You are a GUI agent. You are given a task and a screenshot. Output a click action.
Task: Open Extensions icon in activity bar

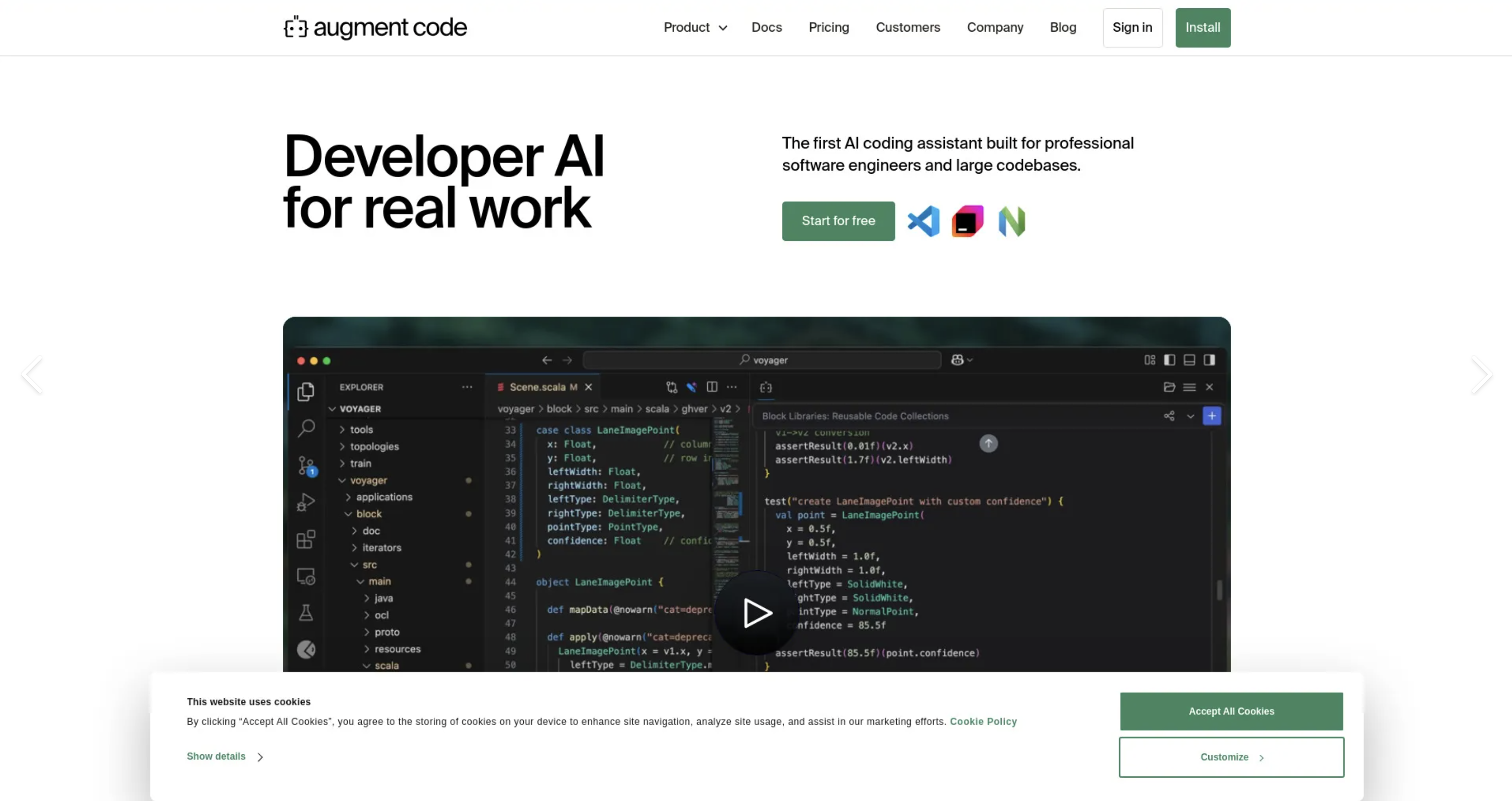306,539
